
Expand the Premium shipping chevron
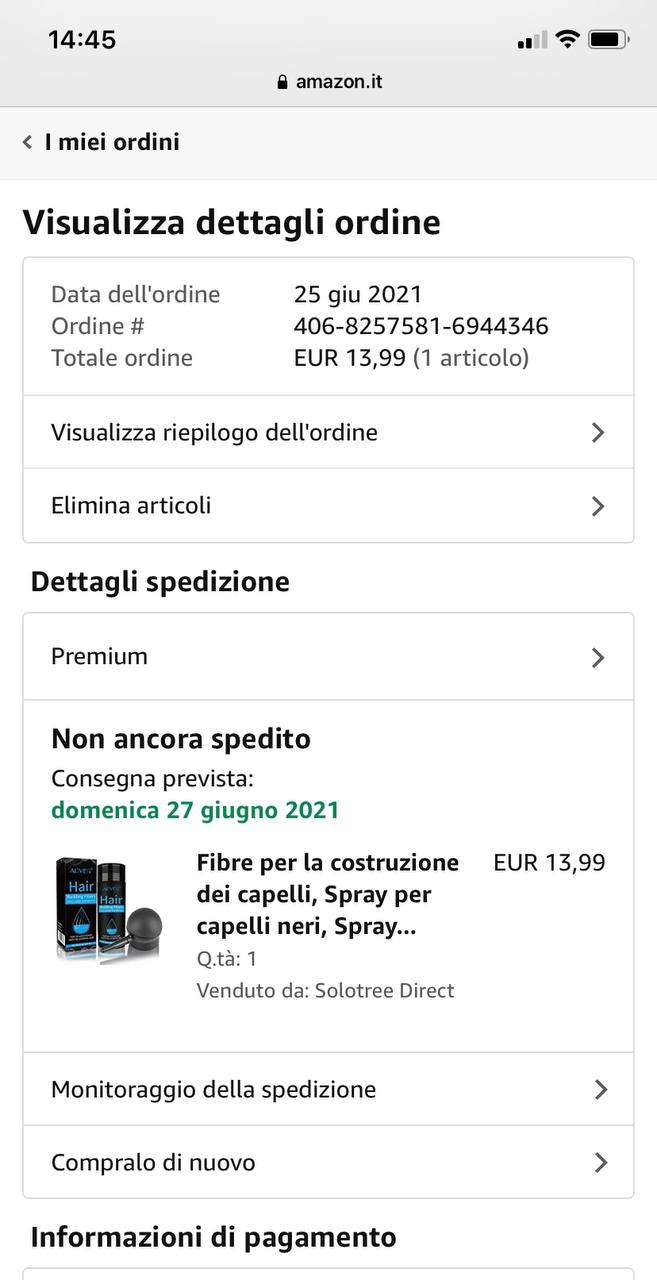point(598,657)
